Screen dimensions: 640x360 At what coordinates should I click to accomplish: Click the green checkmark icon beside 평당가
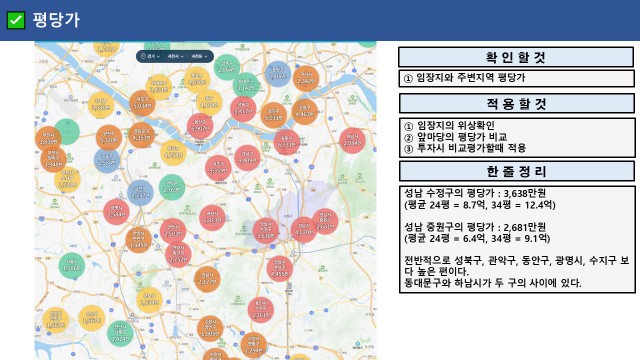point(16,20)
